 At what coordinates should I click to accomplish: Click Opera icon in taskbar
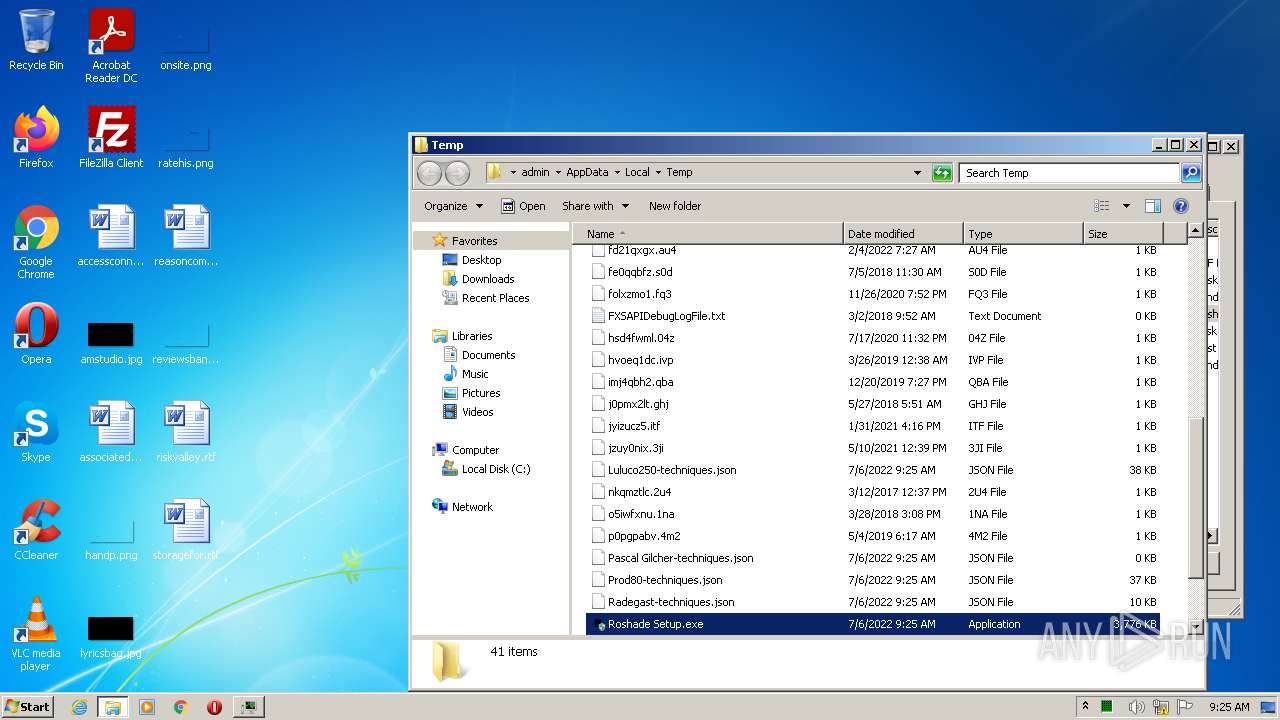point(214,707)
